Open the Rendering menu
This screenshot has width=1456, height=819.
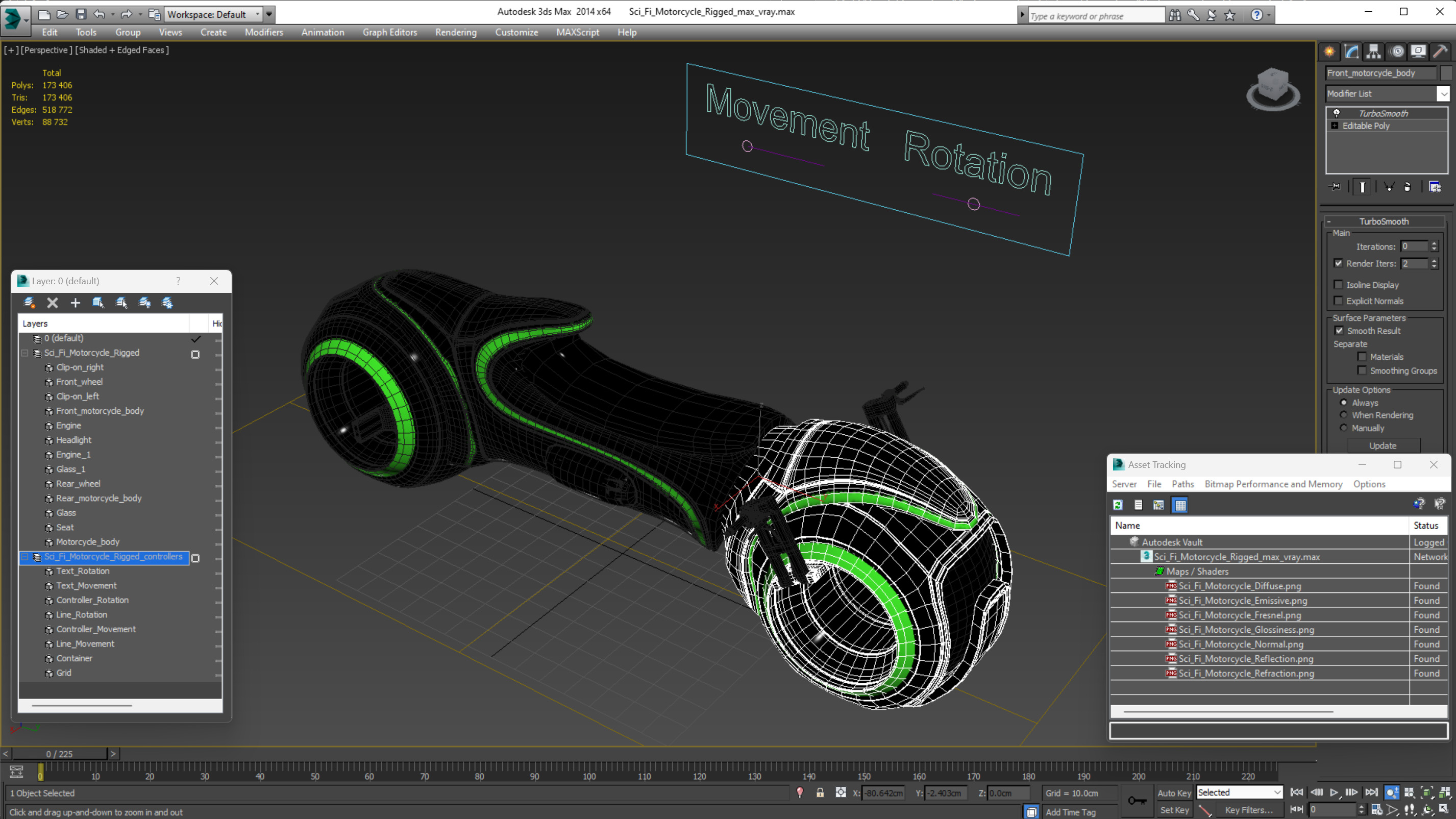(456, 32)
